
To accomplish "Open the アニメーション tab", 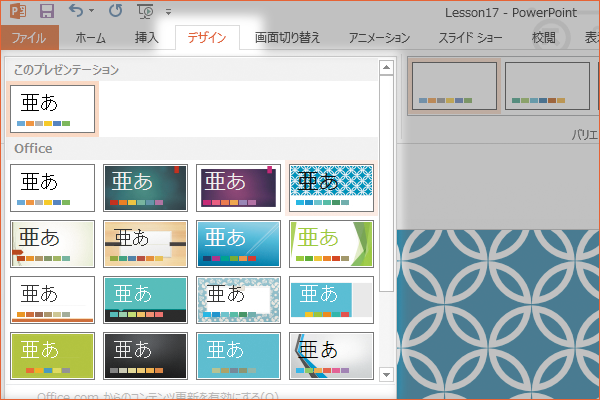I will coord(379,38).
